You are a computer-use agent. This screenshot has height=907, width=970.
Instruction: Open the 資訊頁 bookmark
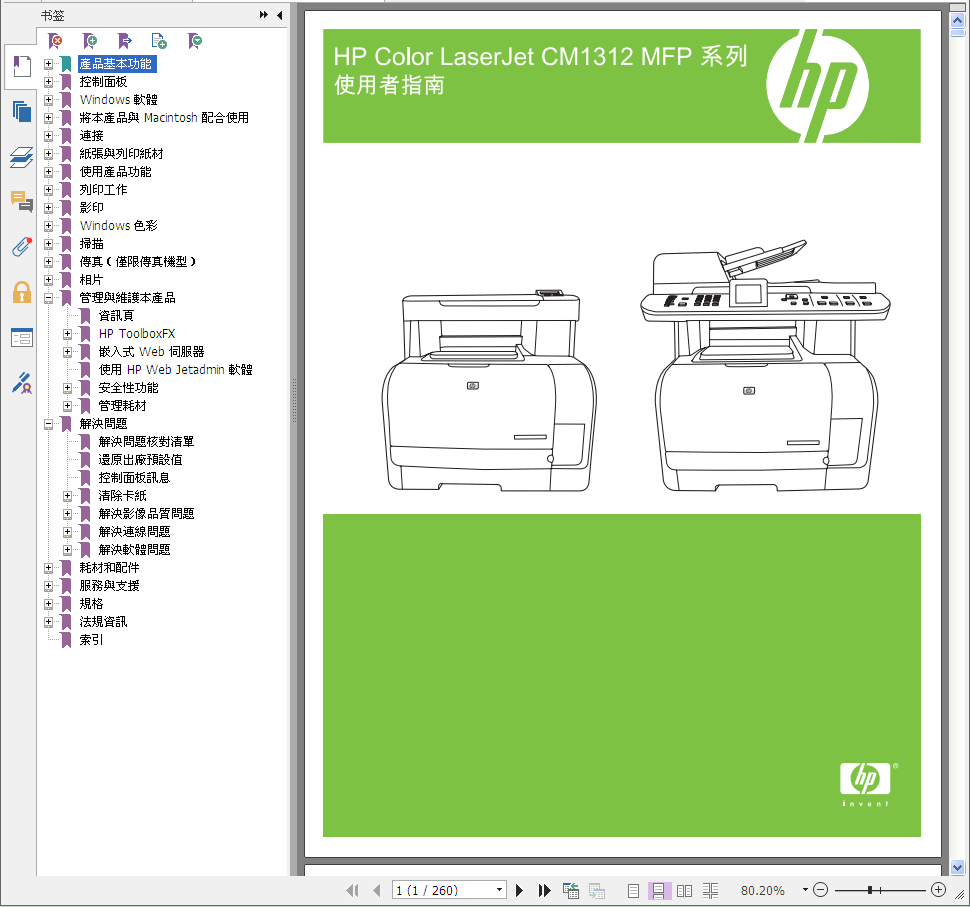pyautogui.click(x=116, y=316)
